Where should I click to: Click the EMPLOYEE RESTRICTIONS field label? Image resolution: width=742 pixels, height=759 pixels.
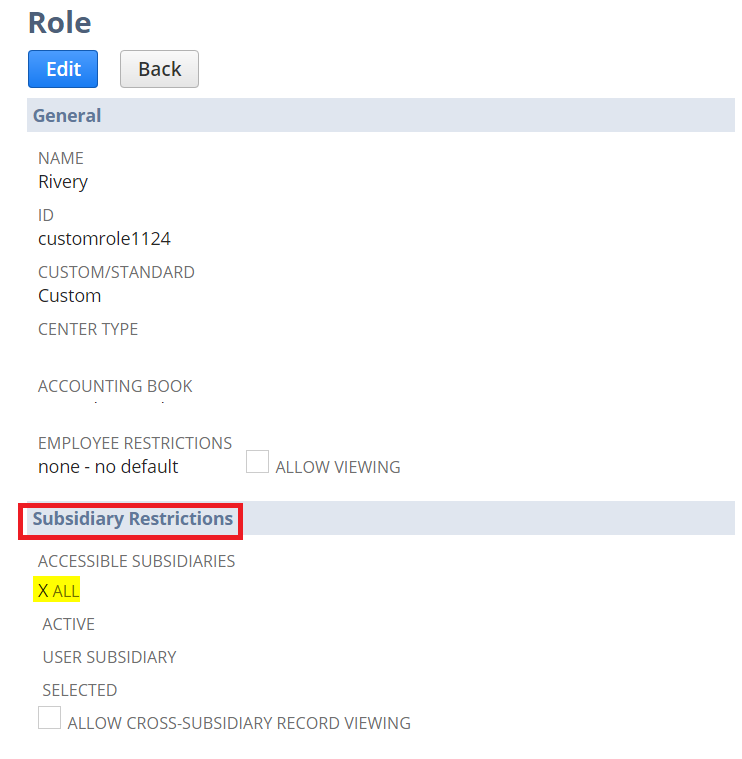click(135, 443)
